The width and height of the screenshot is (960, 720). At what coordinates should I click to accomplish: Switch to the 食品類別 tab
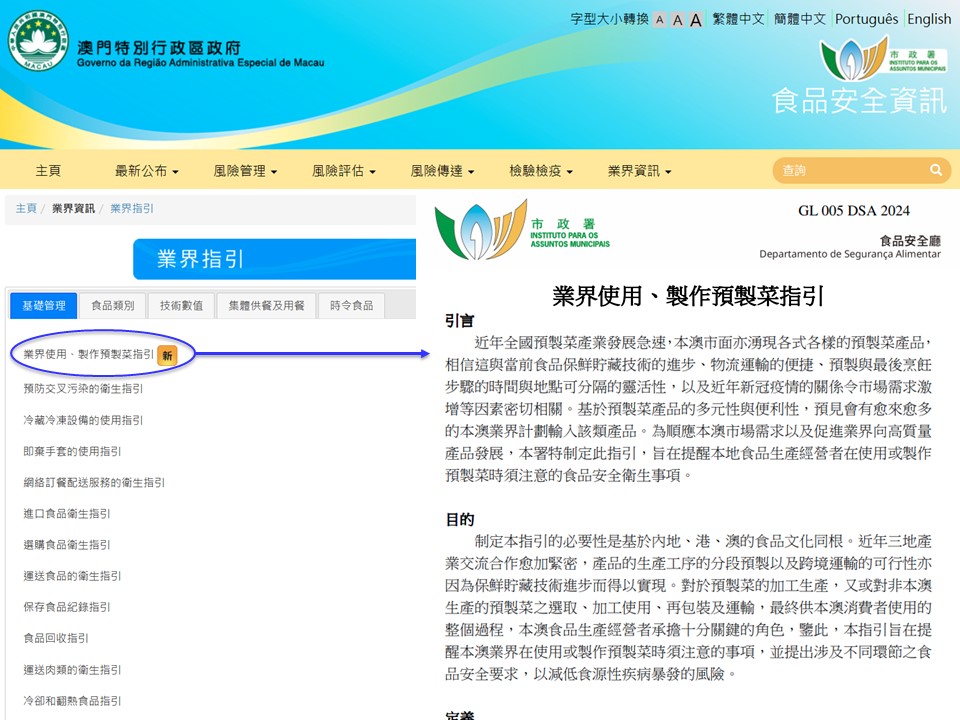112,306
